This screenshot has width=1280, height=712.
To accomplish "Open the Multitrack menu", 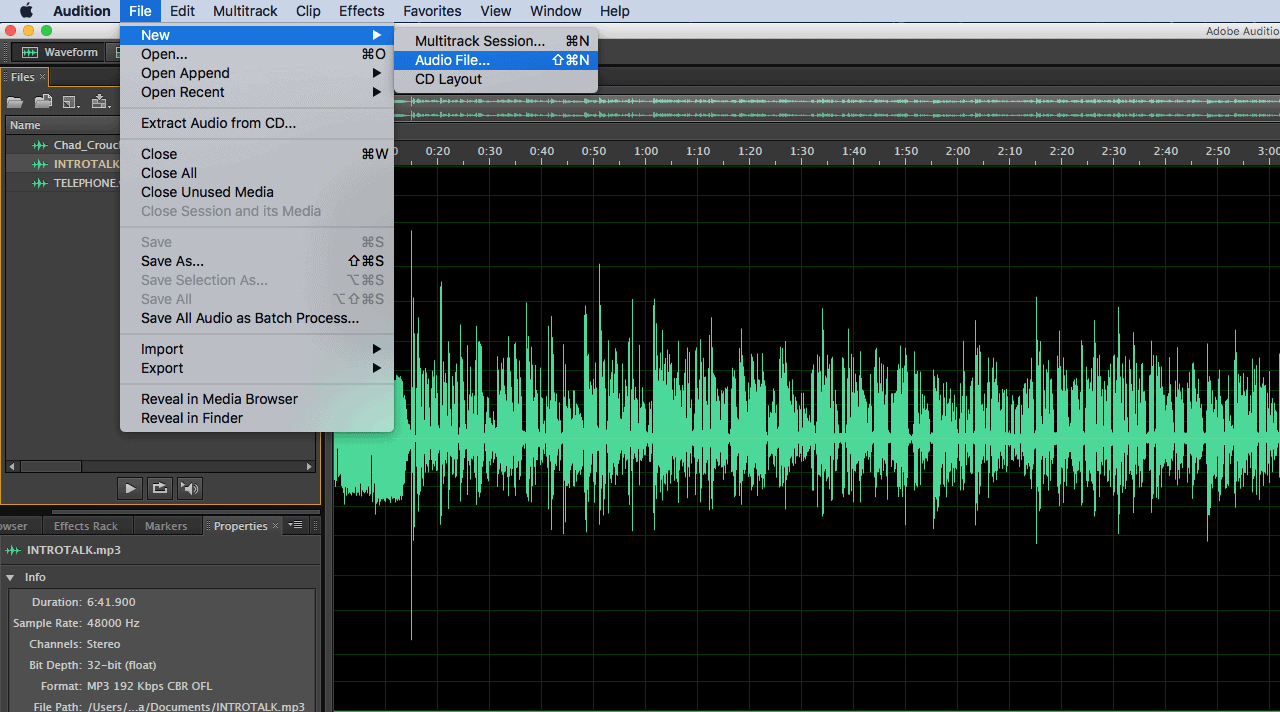I will (x=246, y=11).
